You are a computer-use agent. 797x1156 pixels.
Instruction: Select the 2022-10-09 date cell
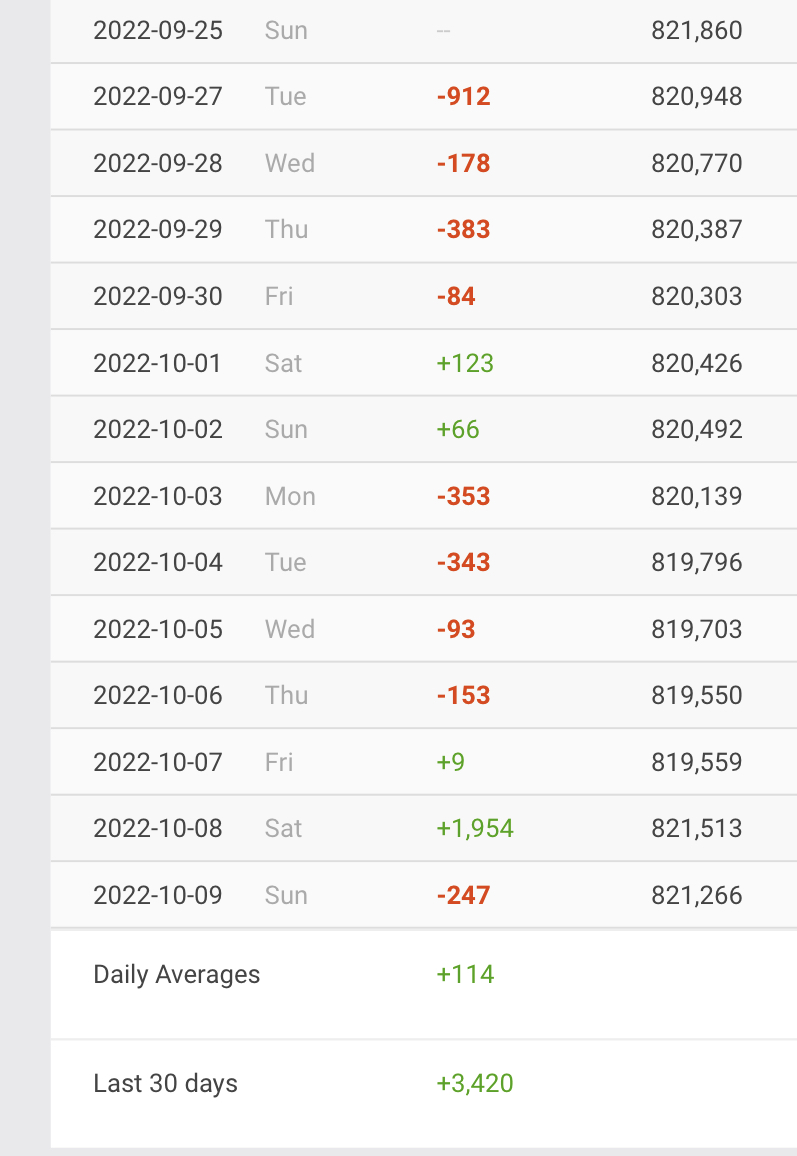pos(158,895)
